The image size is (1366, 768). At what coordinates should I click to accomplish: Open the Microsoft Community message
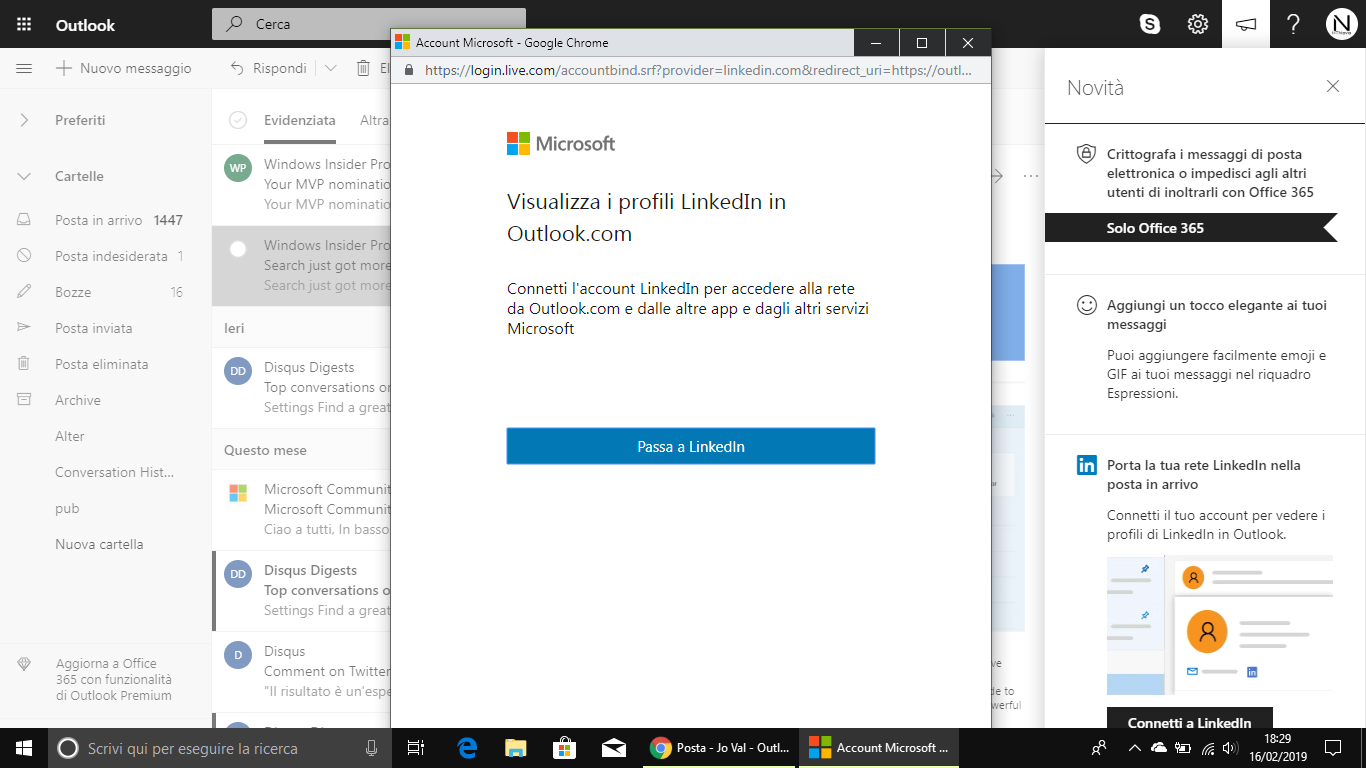(301, 509)
